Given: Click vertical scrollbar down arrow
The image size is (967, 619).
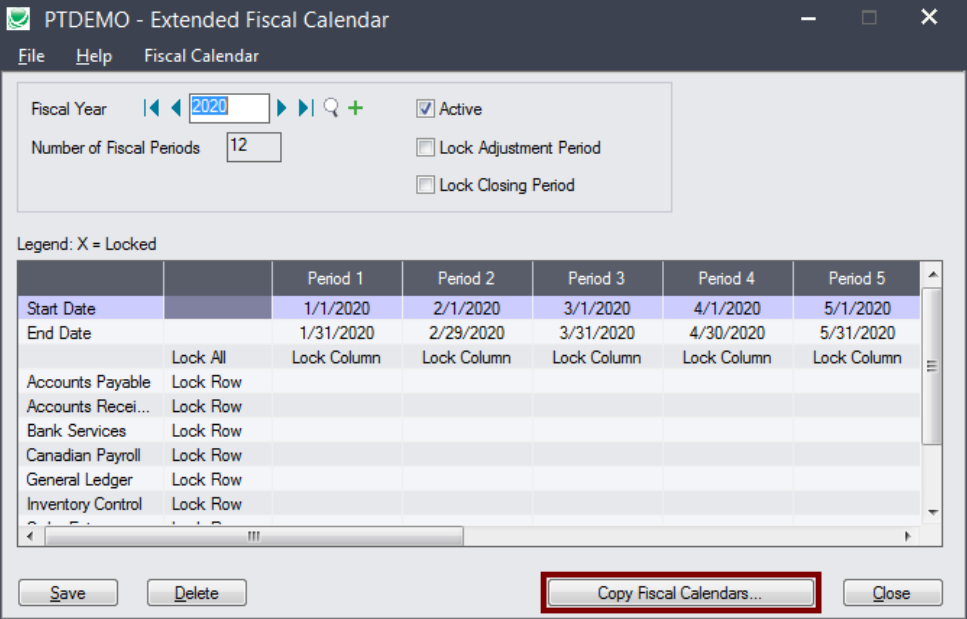Looking at the screenshot, I should [x=932, y=512].
